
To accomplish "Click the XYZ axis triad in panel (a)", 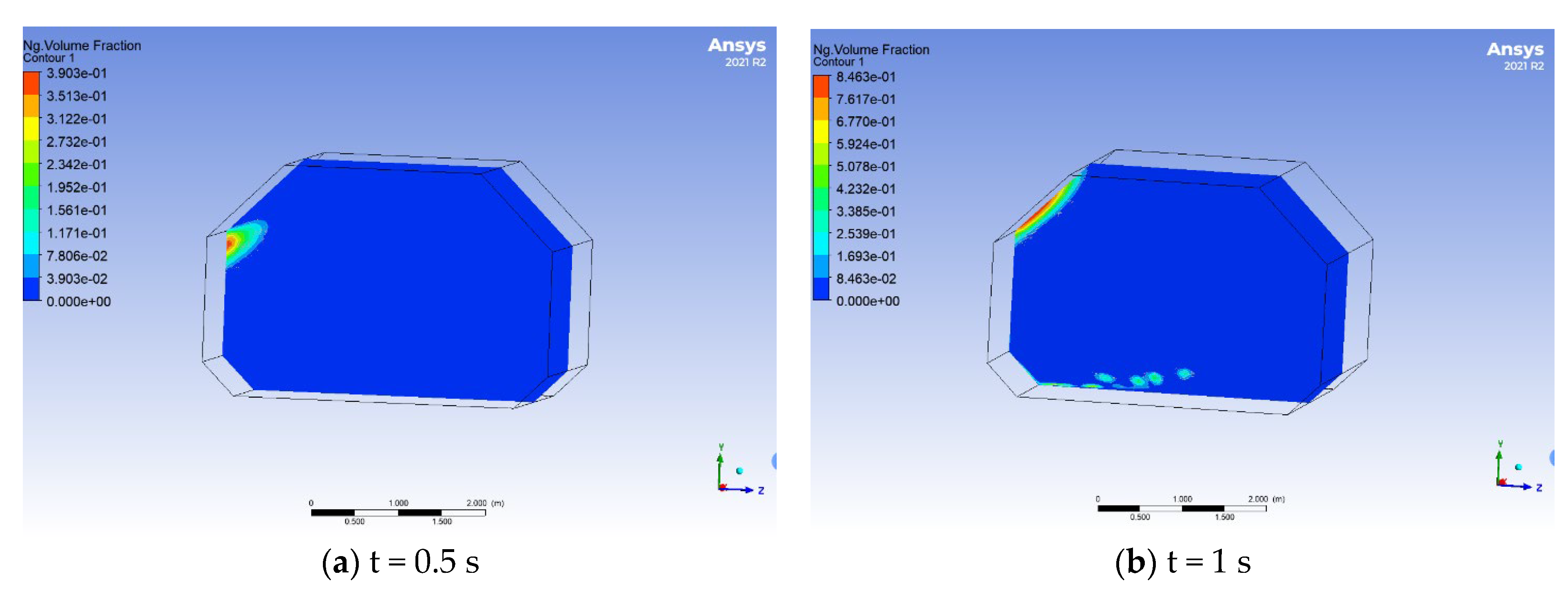I will (740, 469).
